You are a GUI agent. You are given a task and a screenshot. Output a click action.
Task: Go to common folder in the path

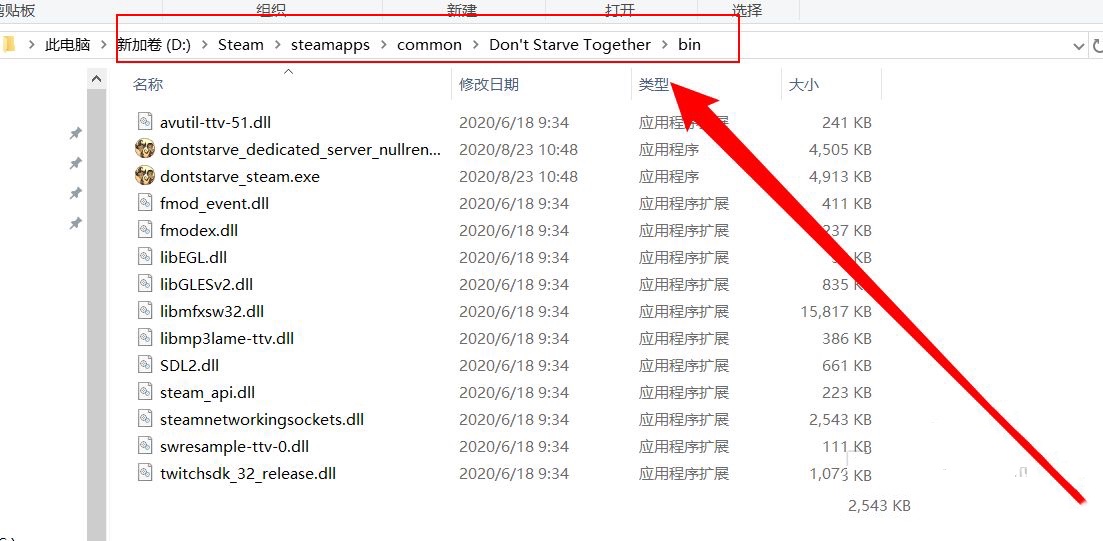point(429,45)
